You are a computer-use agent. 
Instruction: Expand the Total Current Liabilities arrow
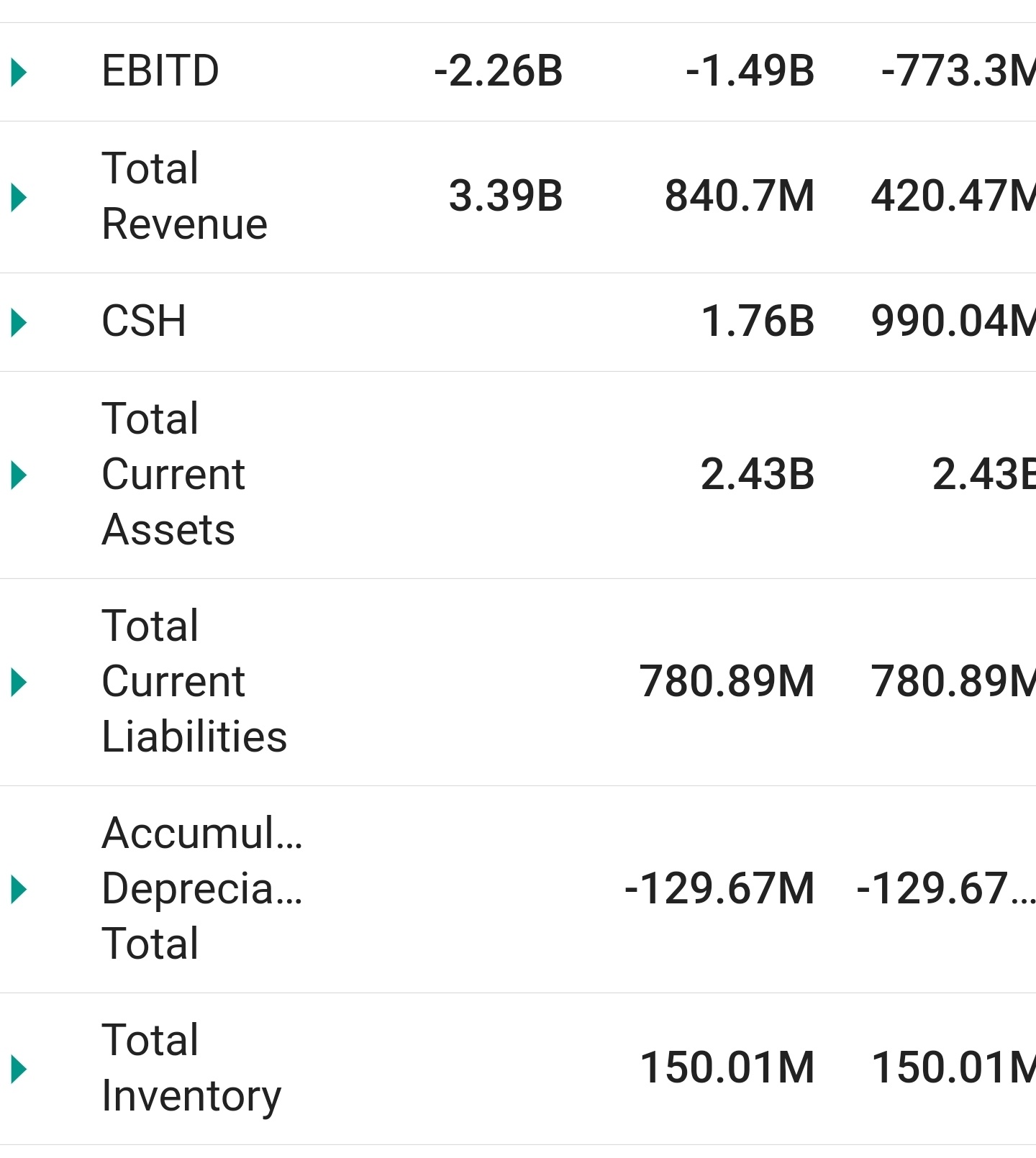(19, 682)
